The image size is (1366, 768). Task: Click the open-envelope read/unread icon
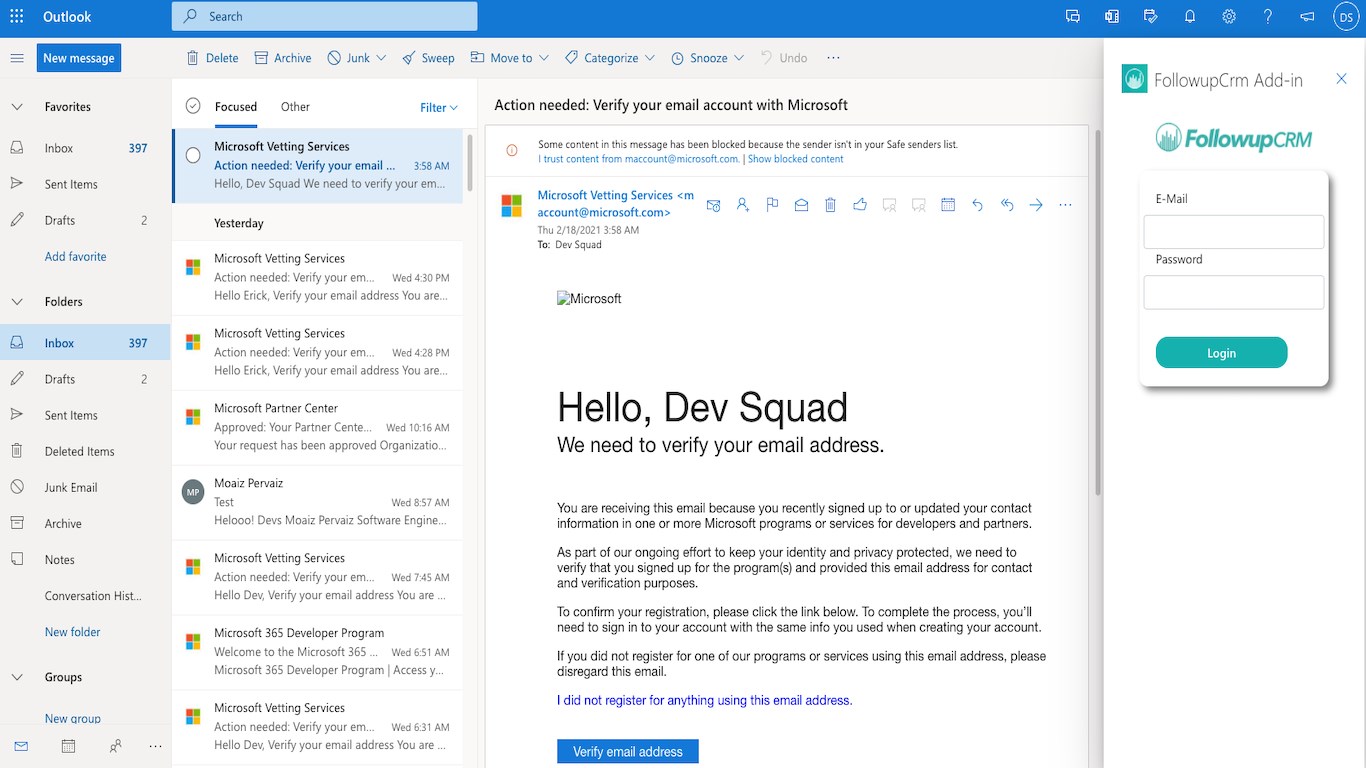[x=801, y=205]
